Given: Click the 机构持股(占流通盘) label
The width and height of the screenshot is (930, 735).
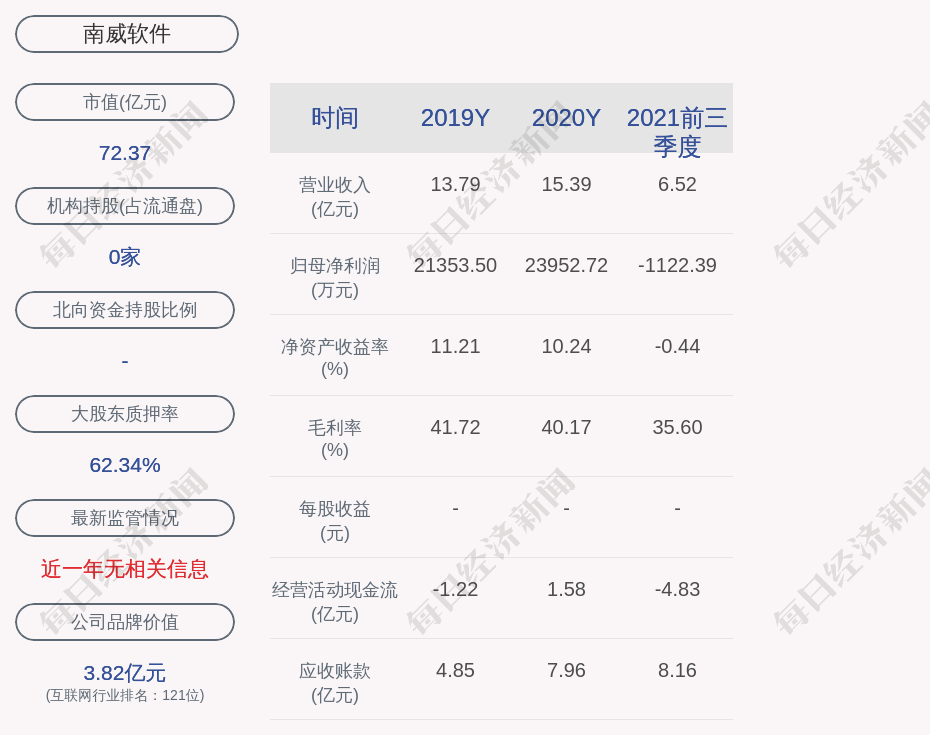Looking at the screenshot, I should click(x=125, y=206).
